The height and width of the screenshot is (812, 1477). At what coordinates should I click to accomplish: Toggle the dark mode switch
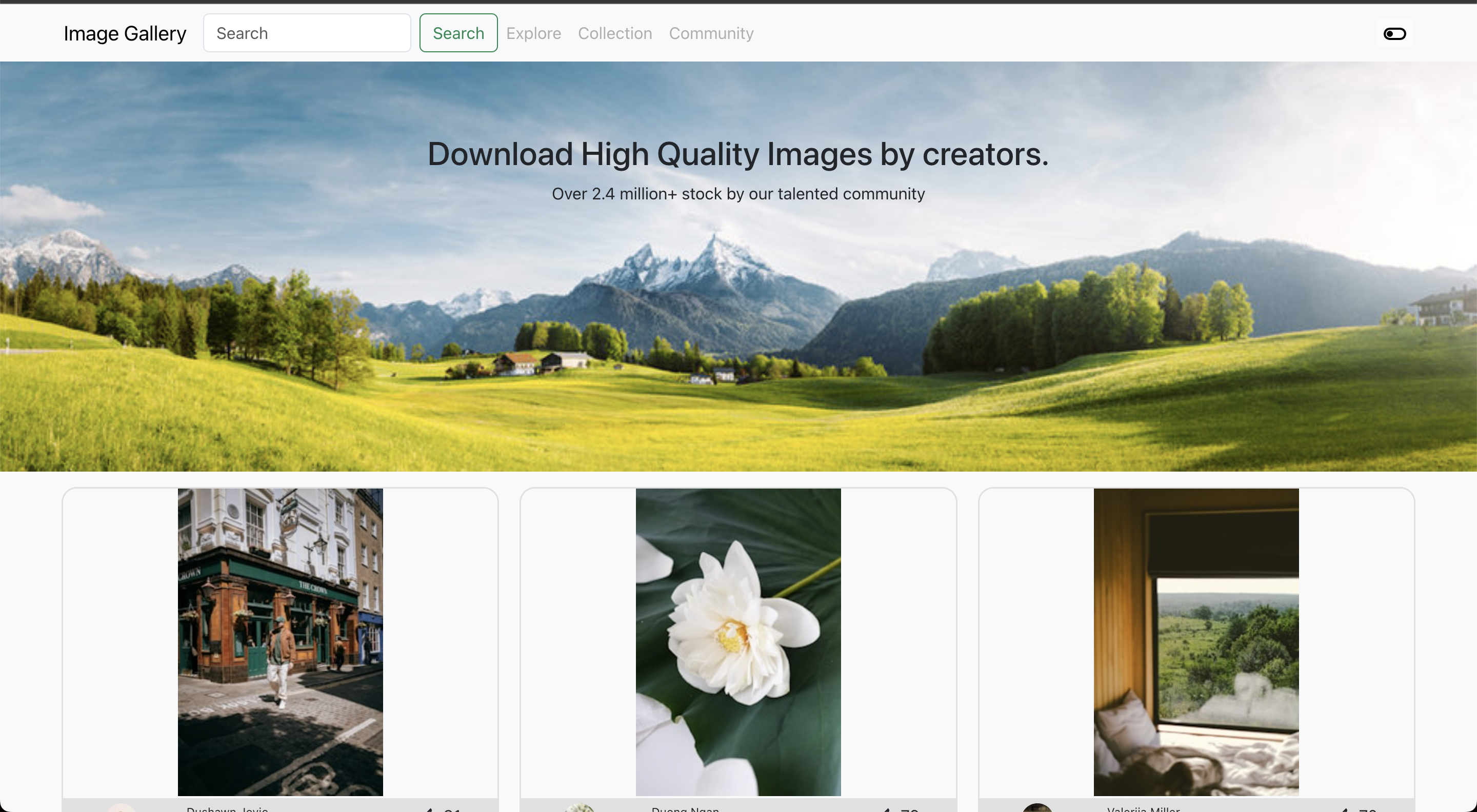coord(1394,34)
